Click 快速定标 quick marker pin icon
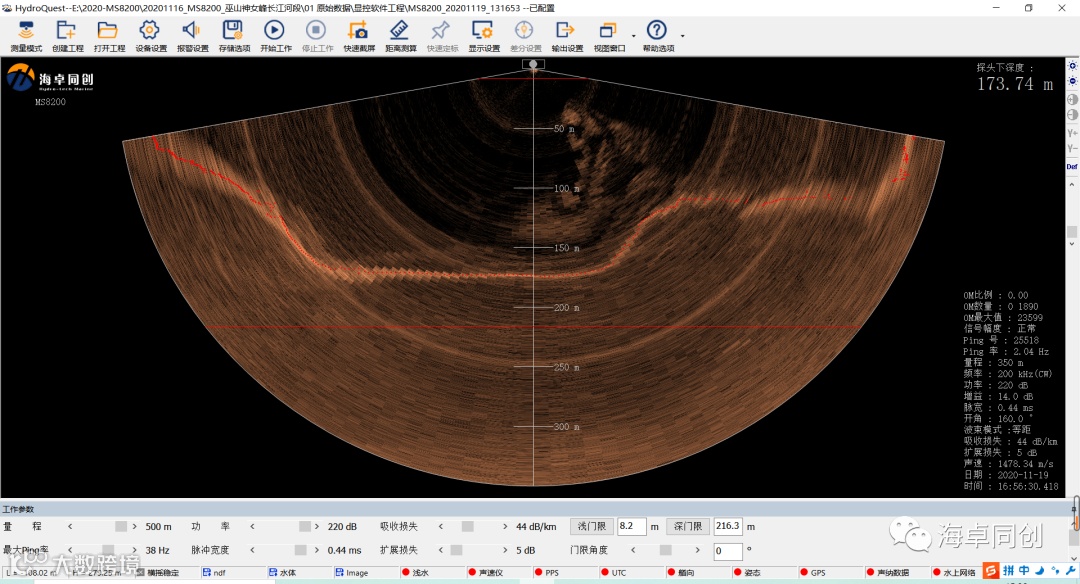1080x584 pixels. [441, 31]
